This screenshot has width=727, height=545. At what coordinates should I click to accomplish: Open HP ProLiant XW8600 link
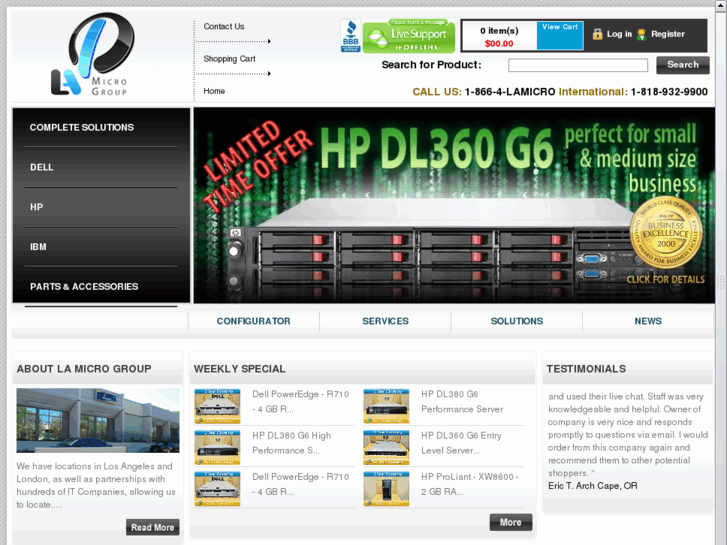[470, 484]
